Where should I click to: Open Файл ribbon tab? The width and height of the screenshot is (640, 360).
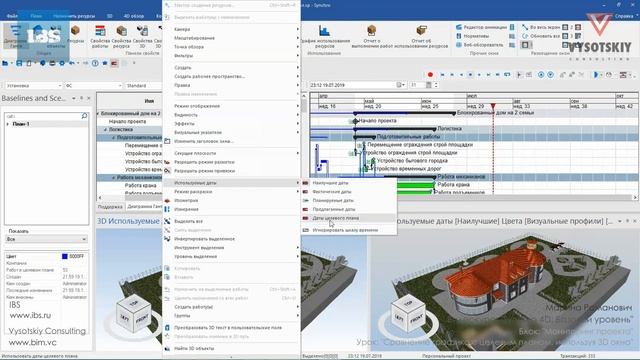pos(12,16)
